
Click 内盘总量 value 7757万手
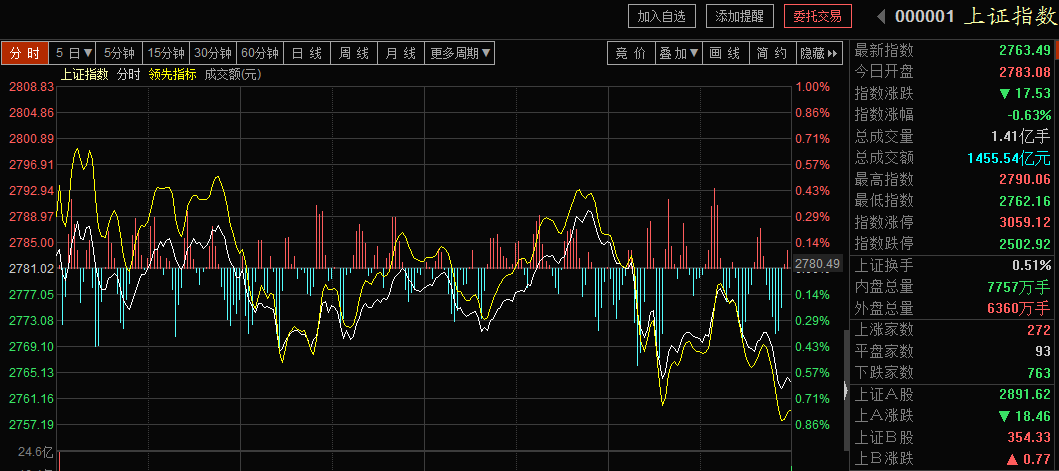tap(1020, 287)
